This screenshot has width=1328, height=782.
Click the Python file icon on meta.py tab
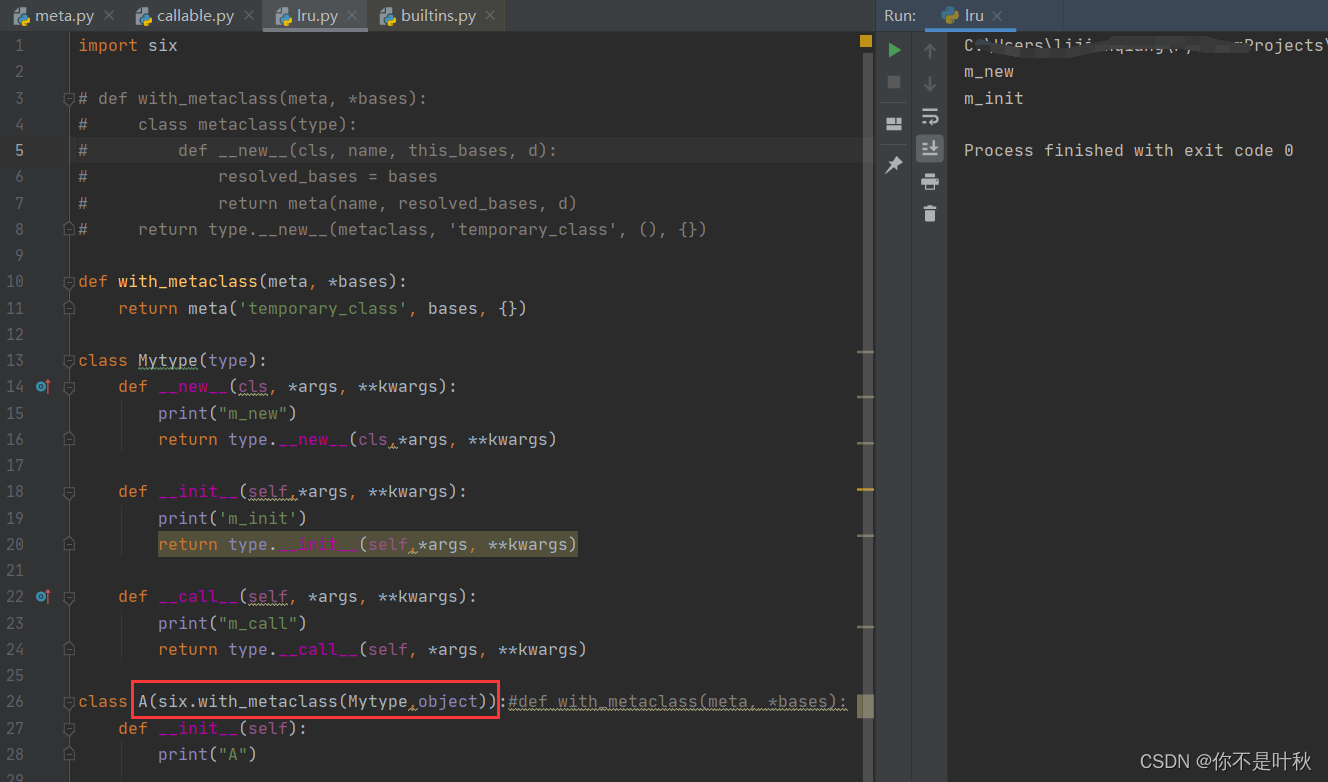pyautogui.click(x=21, y=16)
